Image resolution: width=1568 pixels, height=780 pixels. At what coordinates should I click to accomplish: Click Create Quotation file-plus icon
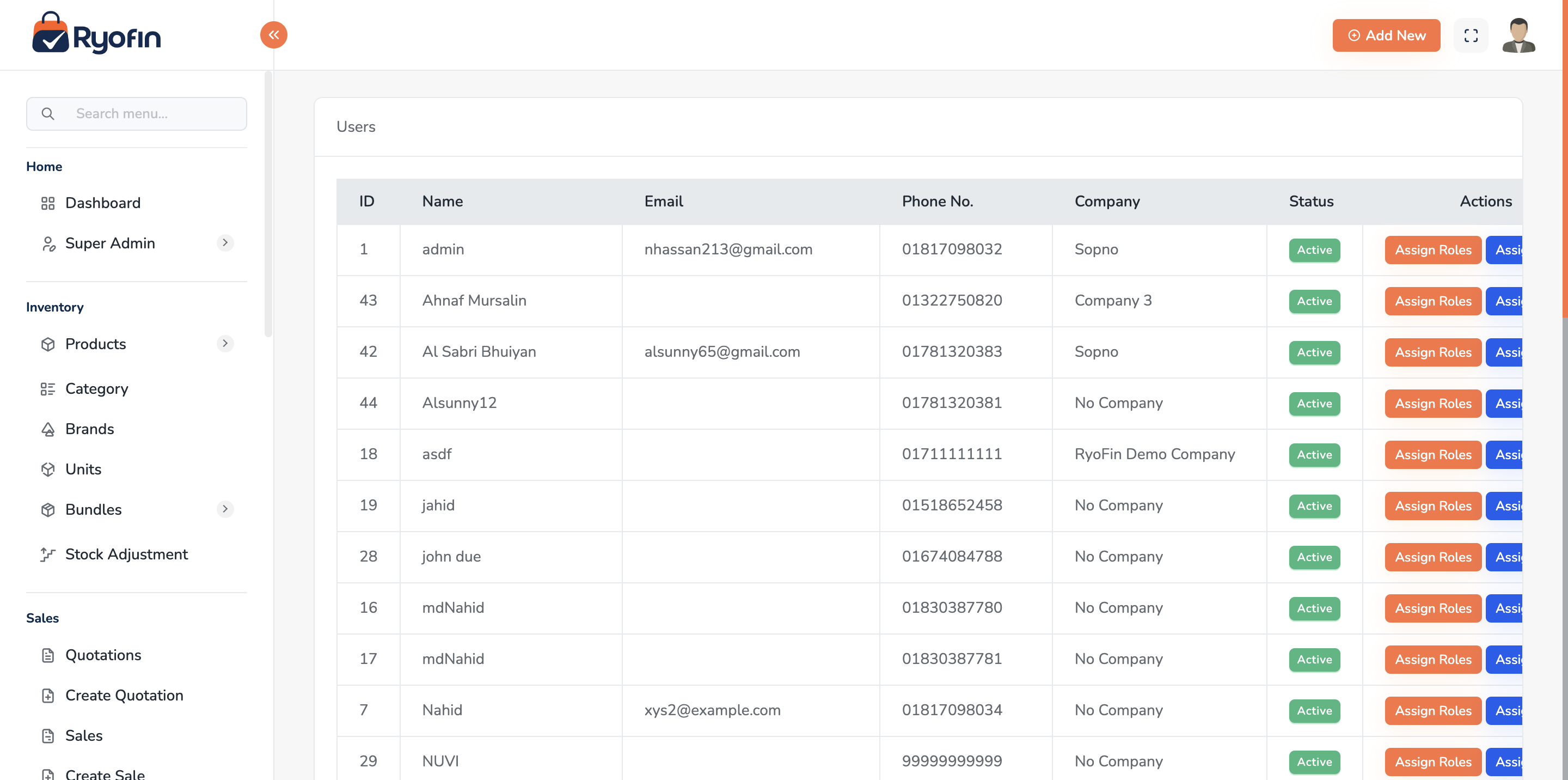(48, 696)
